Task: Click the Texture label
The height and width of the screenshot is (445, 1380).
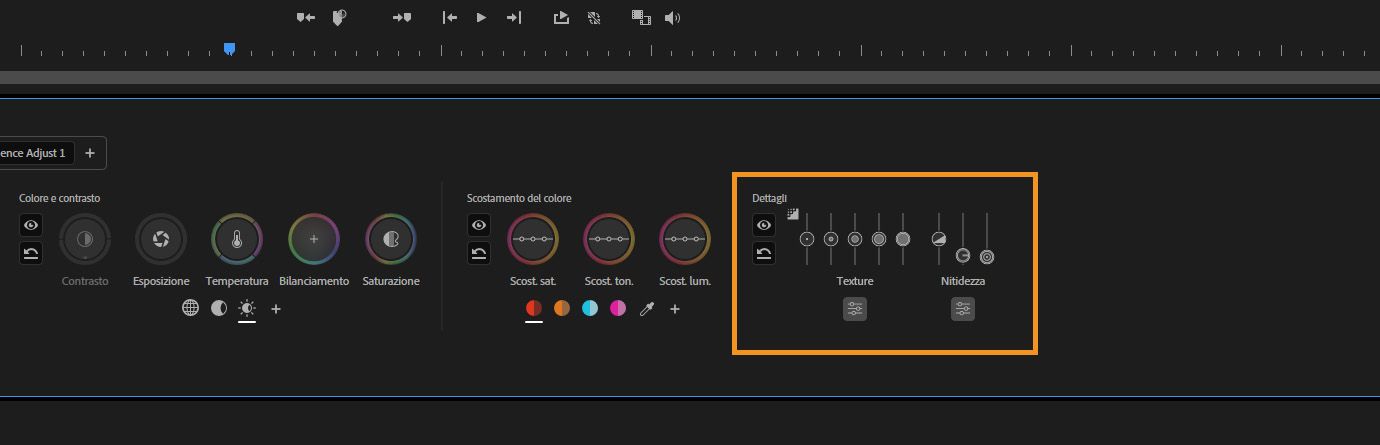Action: pos(855,281)
